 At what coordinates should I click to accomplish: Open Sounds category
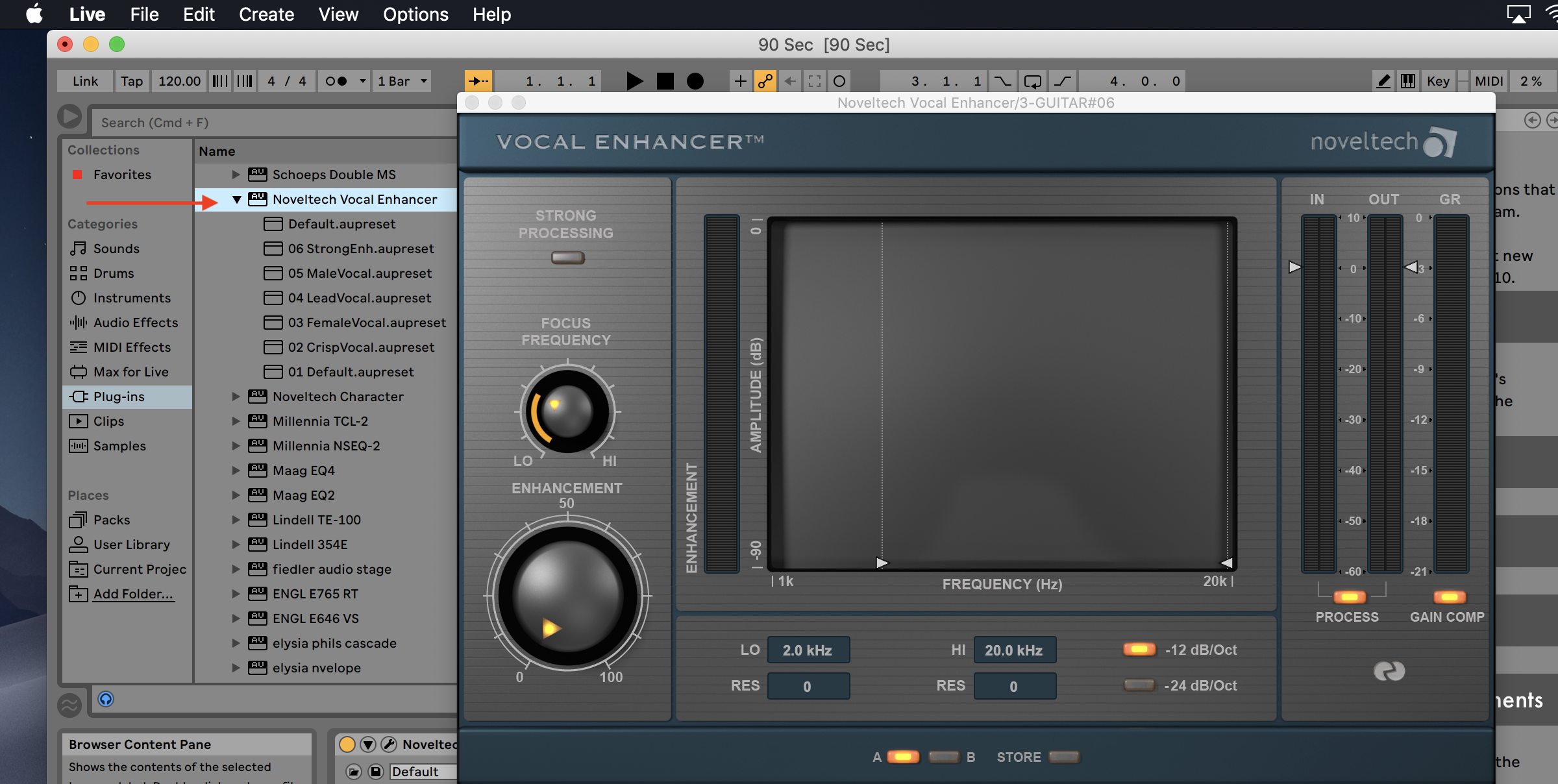(116, 249)
